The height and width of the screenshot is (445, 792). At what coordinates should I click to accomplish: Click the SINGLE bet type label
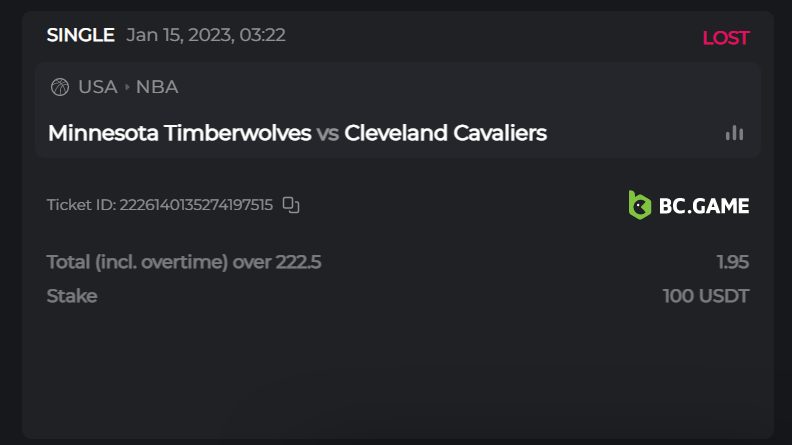pyautogui.click(x=80, y=35)
